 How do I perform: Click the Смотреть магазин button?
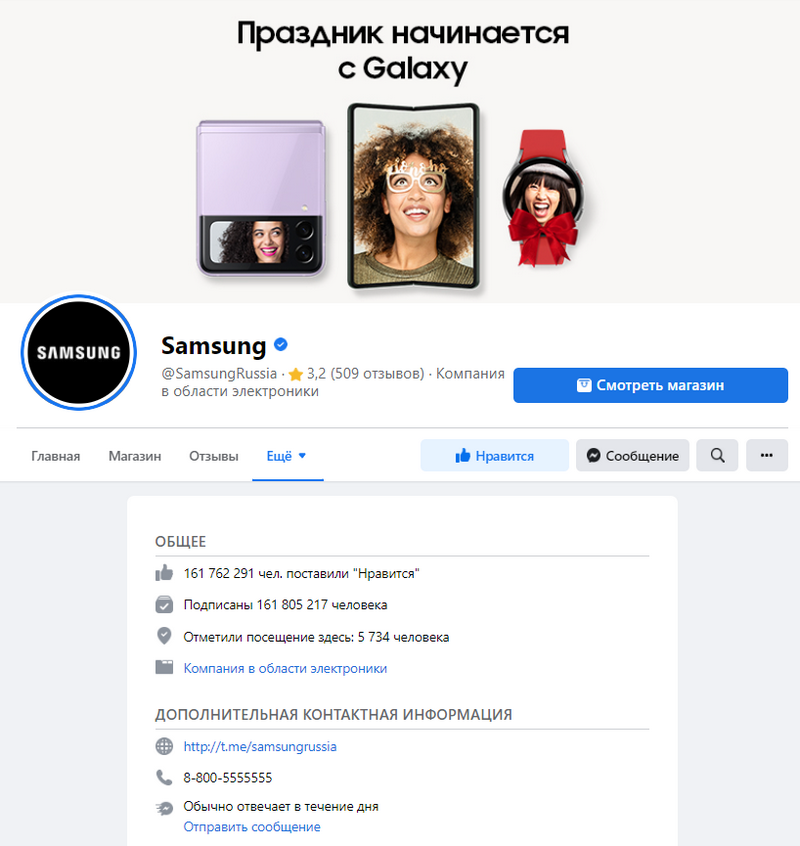pyautogui.click(x=651, y=385)
